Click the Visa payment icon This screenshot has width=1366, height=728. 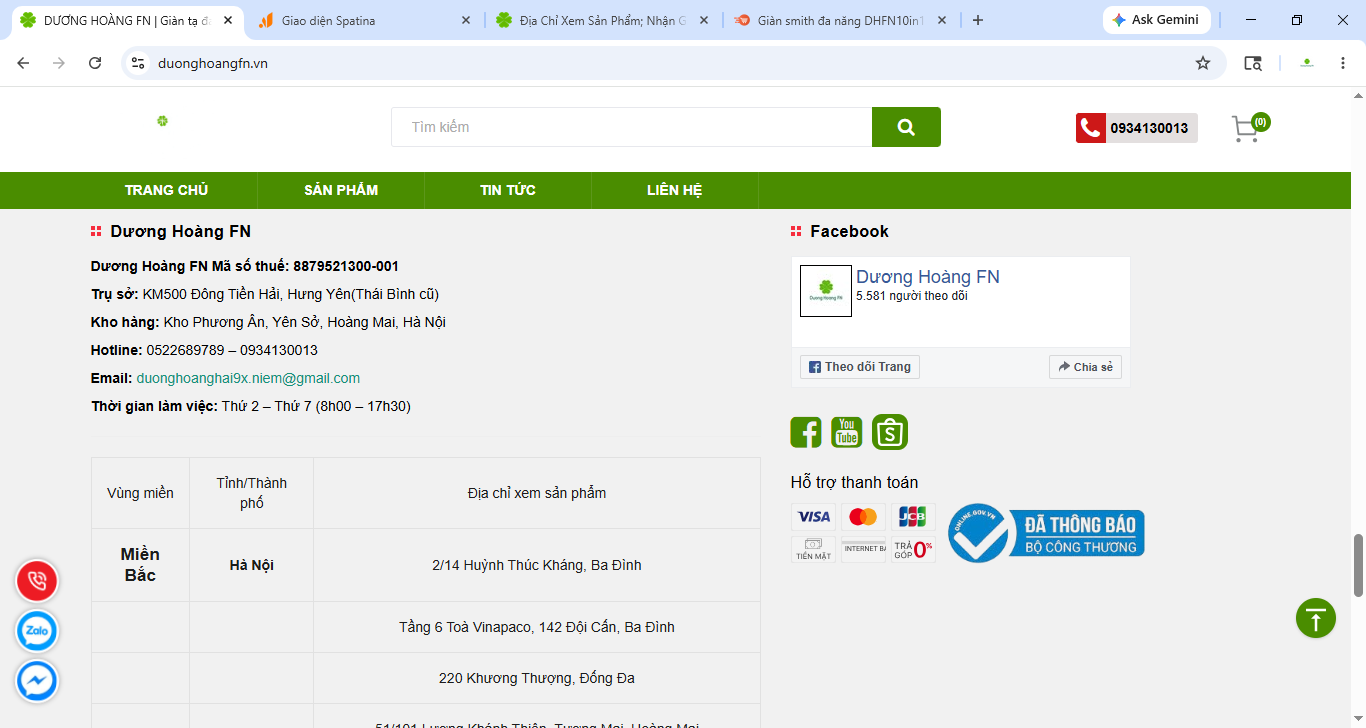(813, 517)
